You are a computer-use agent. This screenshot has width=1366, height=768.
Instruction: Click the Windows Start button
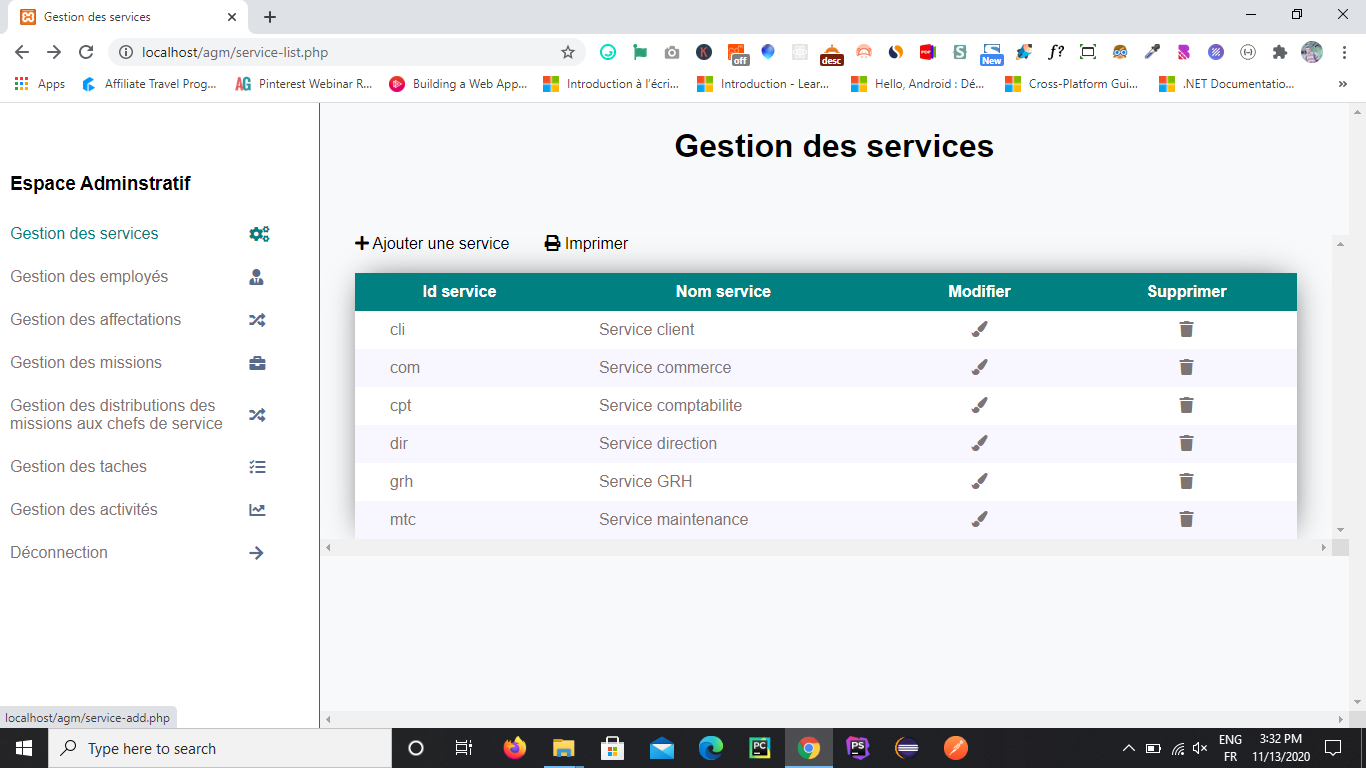(x=24, y=748)
